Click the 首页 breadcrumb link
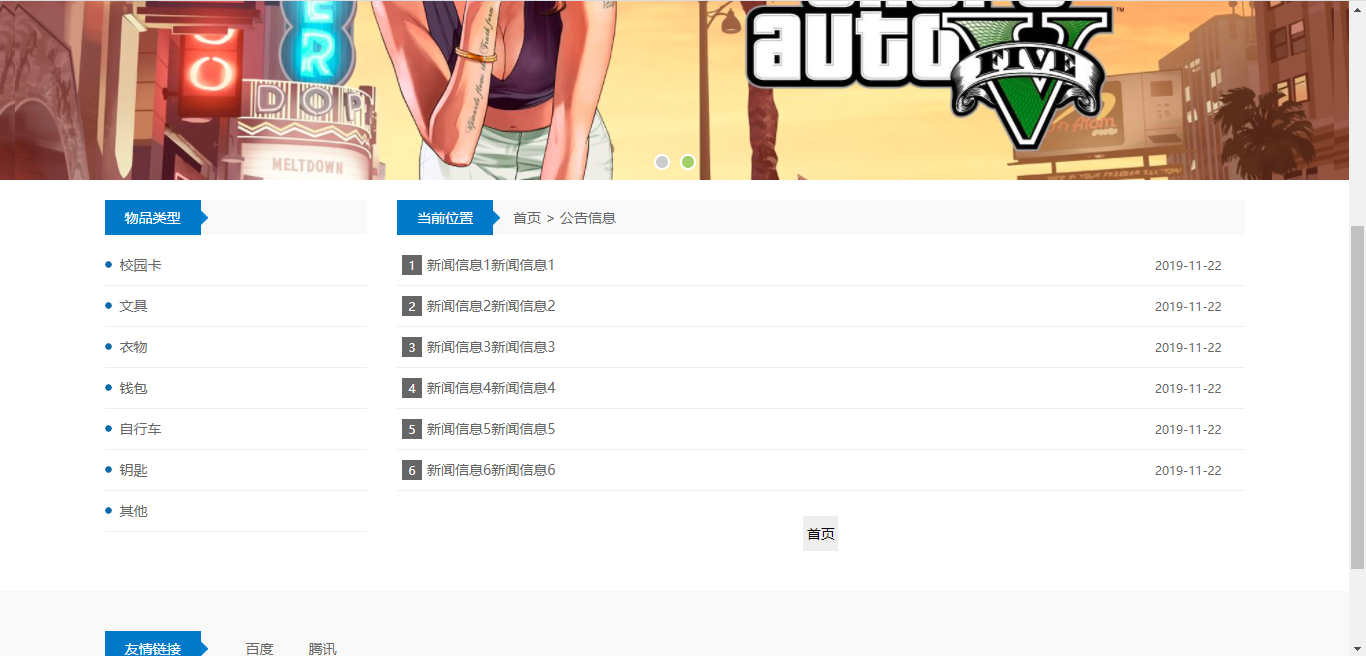Image resolution: width=1366 pixels, height=656 pixels. click(x=527, y=218)
